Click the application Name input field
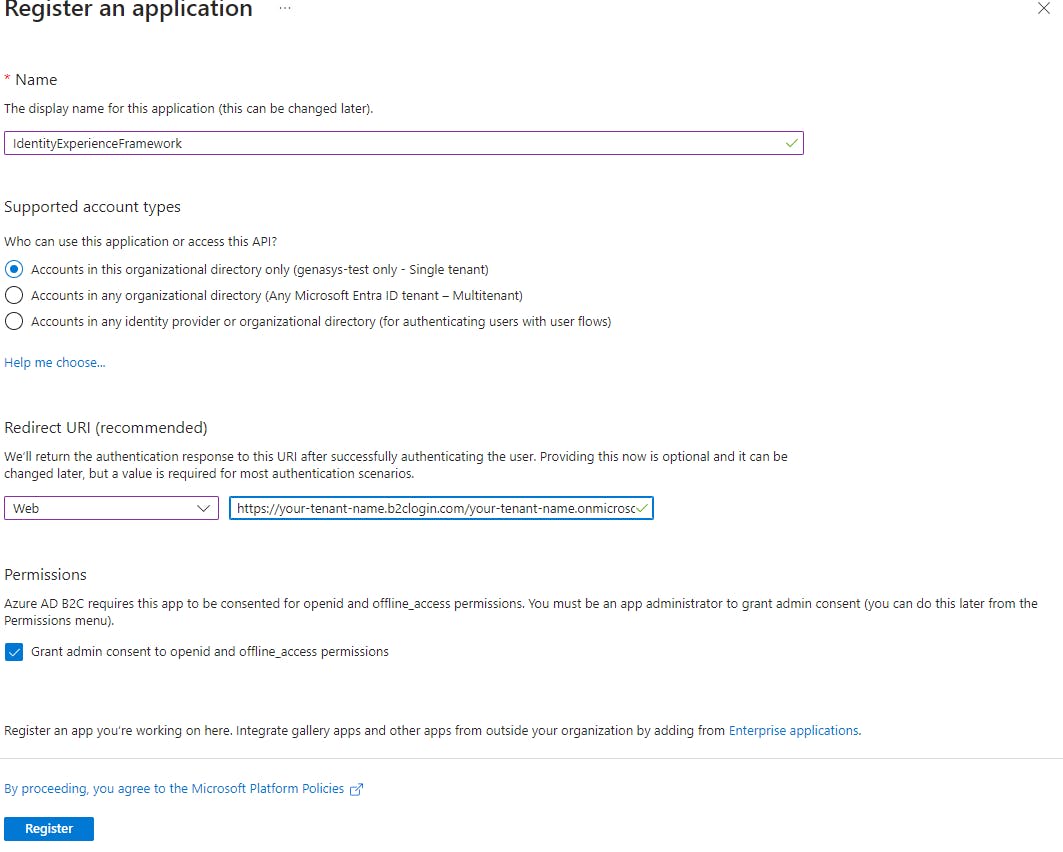The height and width of the screenshot is (852, 1063). [x=403, y=143]
